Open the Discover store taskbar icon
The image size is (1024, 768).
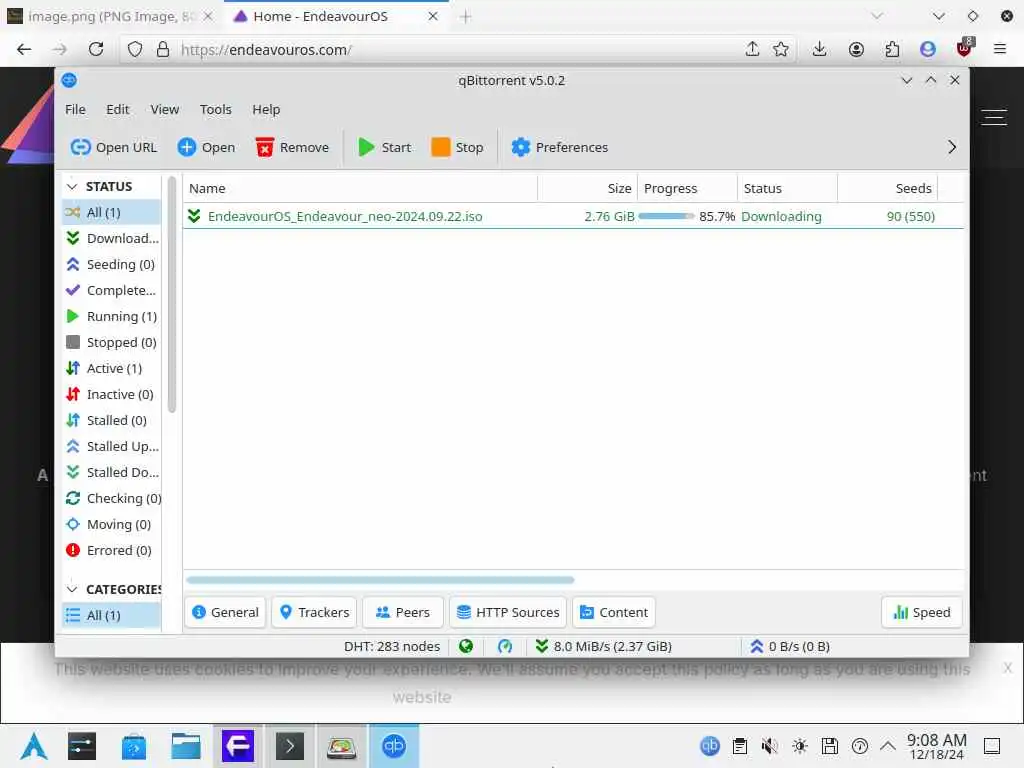(x=134, y=746)
